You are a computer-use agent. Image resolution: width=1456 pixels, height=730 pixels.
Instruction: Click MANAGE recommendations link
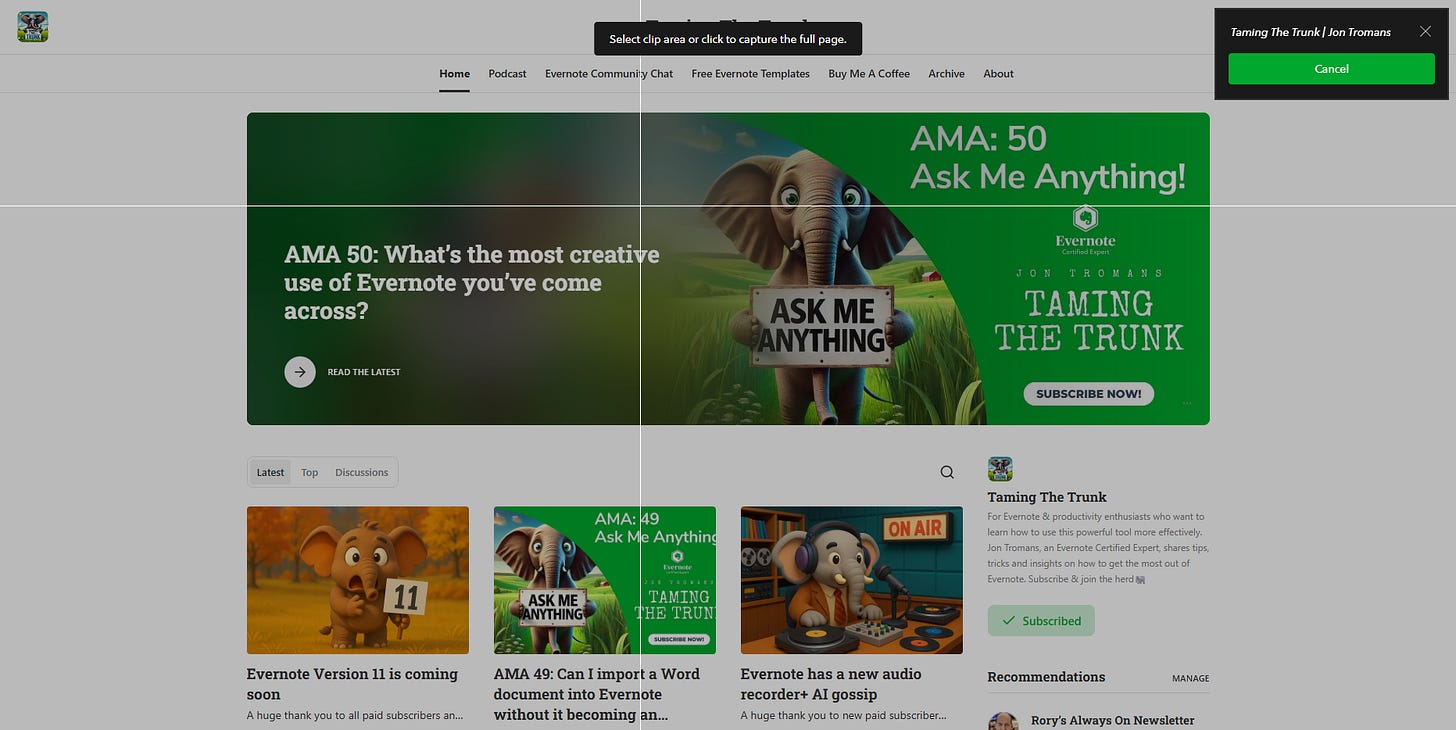tap(1191, 678)
